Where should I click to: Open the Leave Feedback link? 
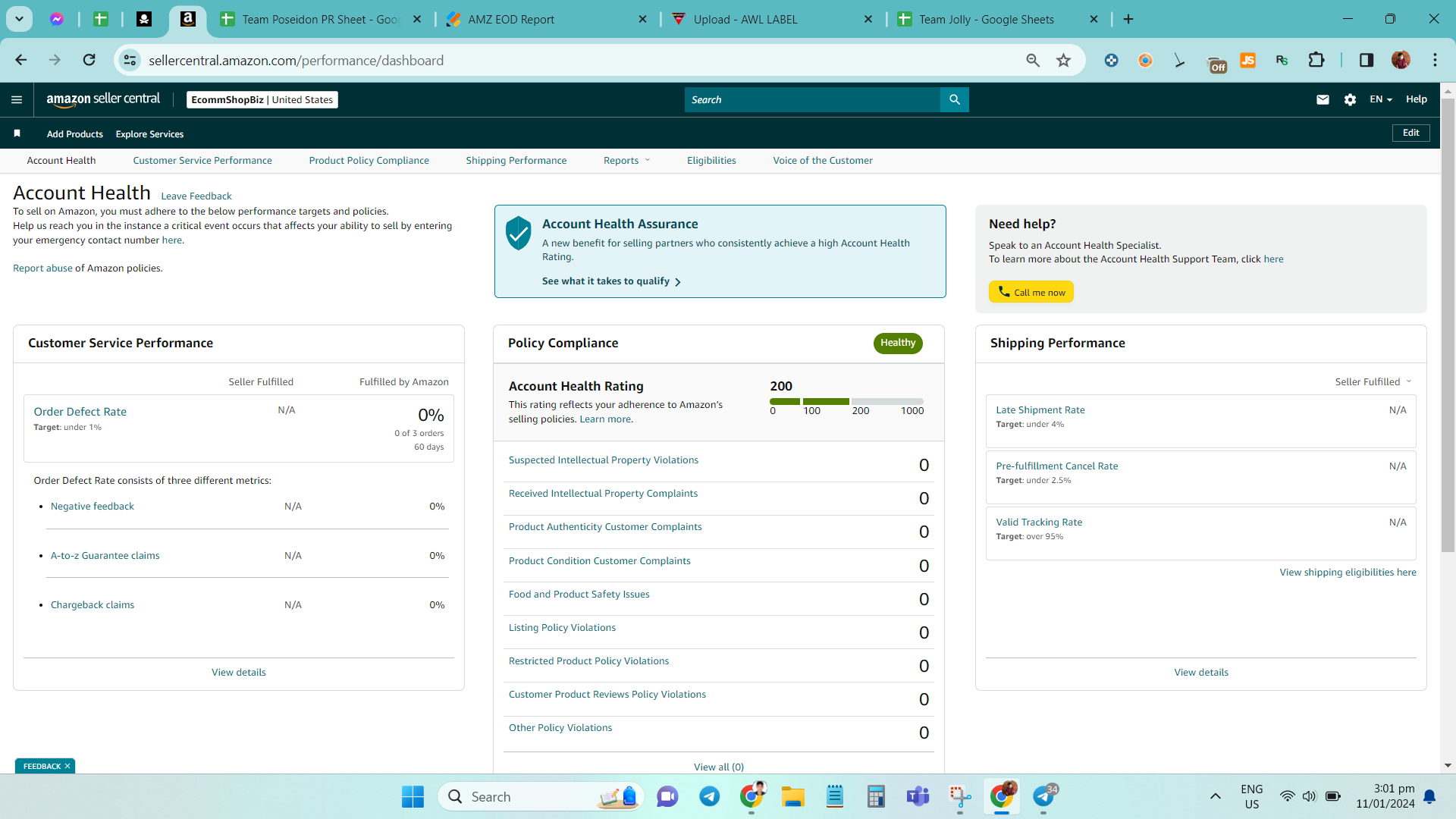[x=196, y=196]
